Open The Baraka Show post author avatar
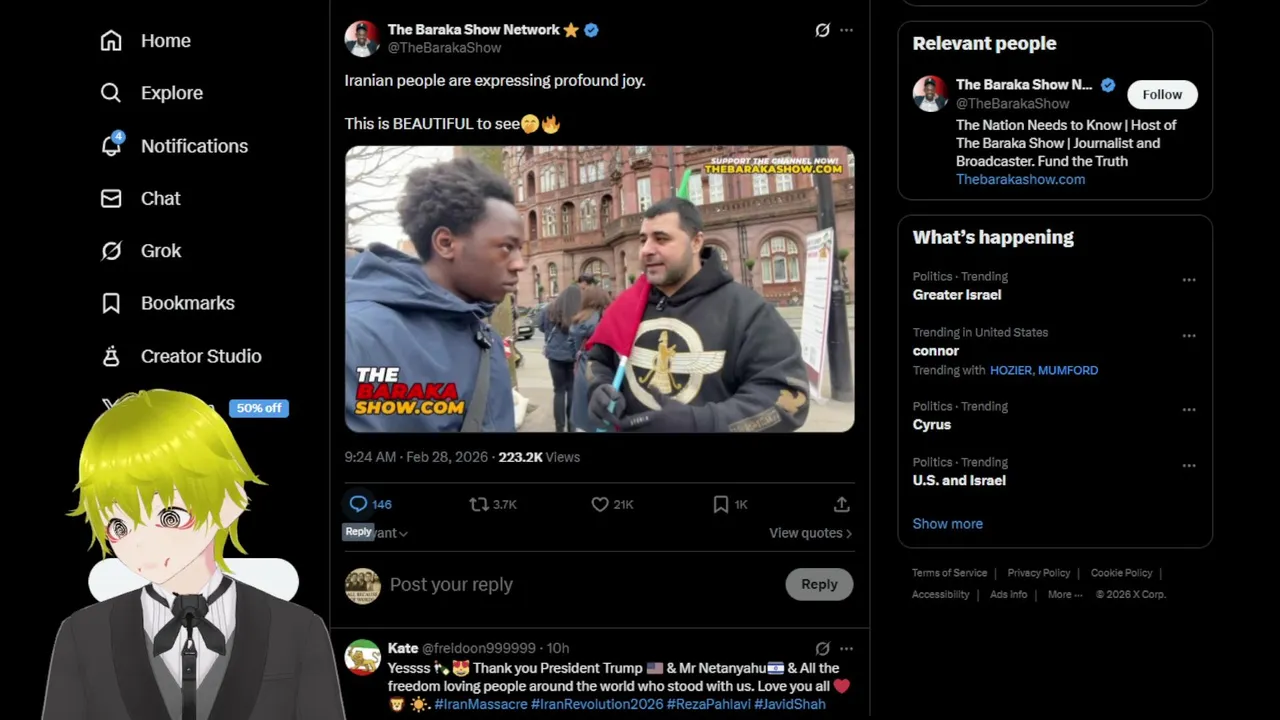Screen dimensions: 1280x720 [362, 38]
